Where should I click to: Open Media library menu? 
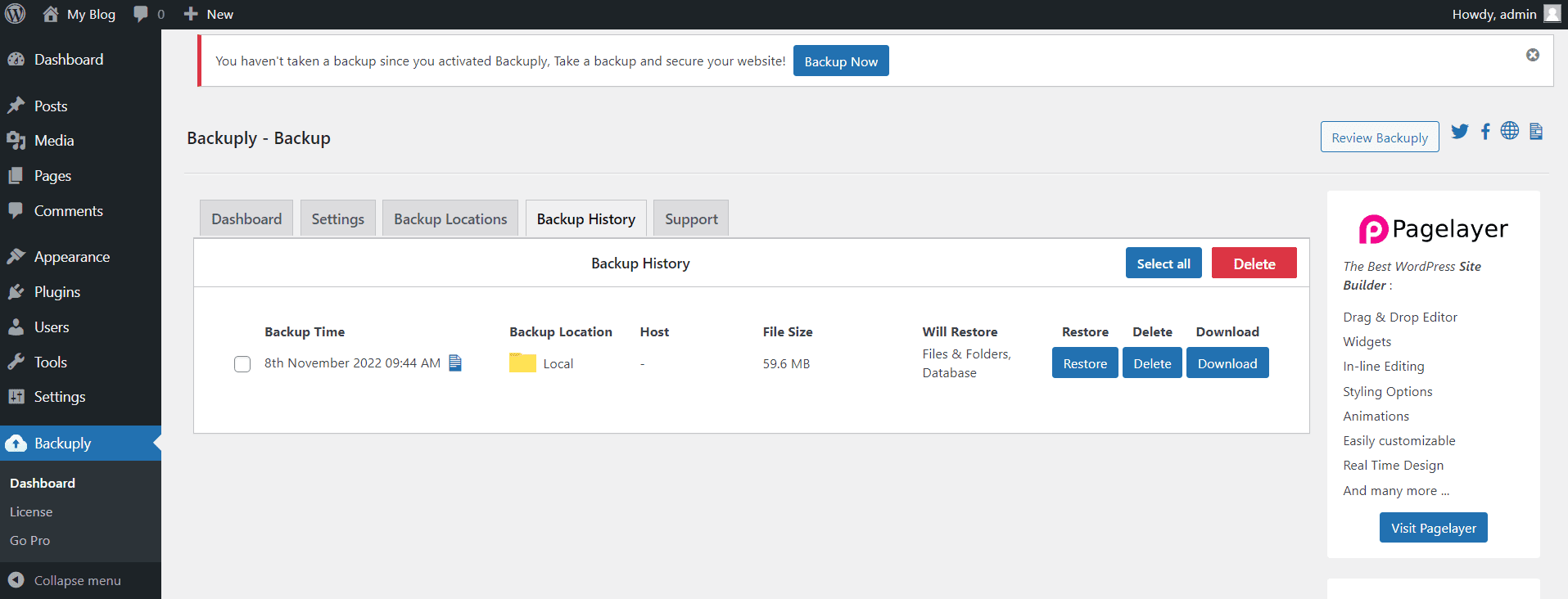pos(80,141)
